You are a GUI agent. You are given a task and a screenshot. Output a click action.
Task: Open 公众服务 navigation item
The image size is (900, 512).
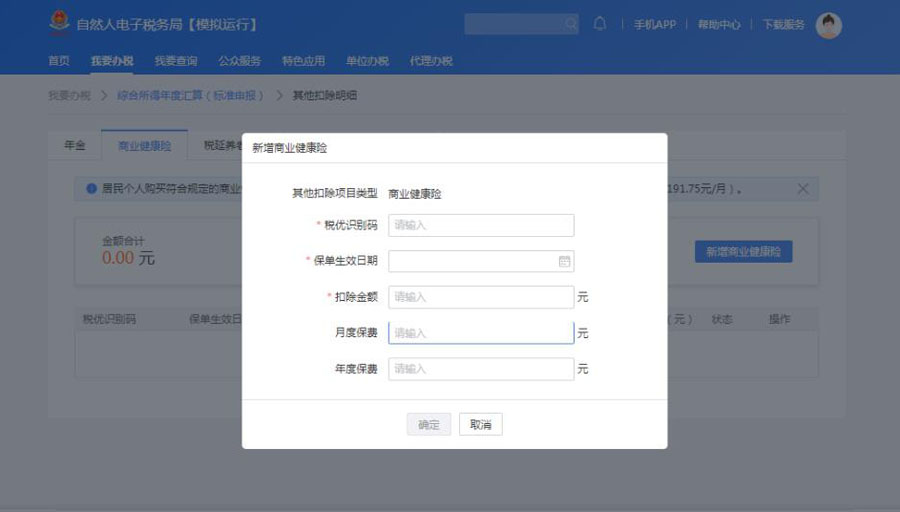click(x=239, y=61)
